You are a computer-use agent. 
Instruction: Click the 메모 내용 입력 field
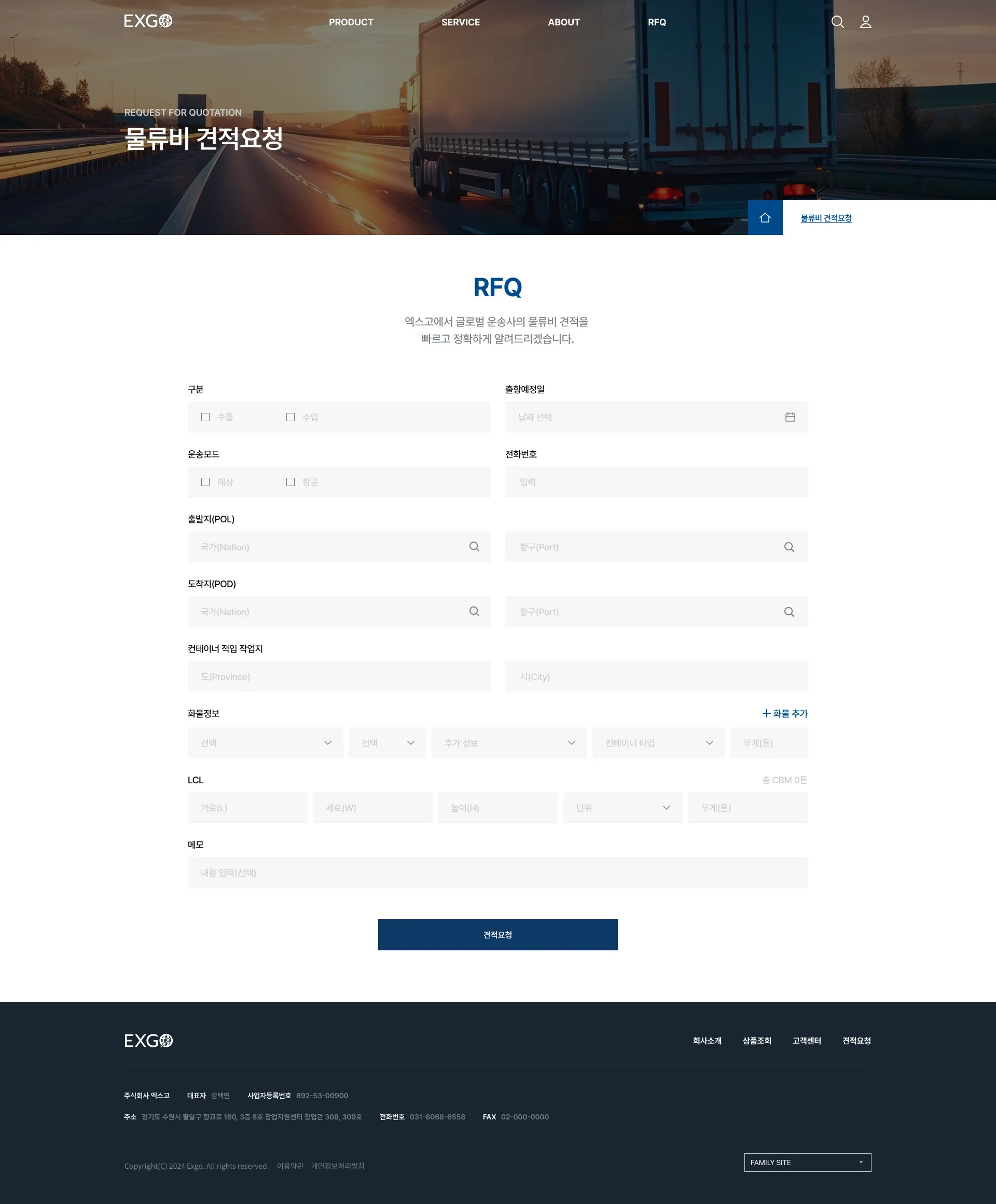[x=497, y=872]
